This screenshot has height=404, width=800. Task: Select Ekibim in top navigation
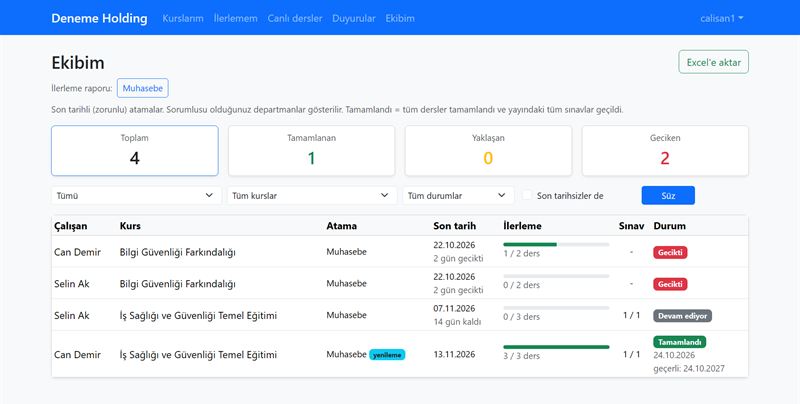click(400, 18)
